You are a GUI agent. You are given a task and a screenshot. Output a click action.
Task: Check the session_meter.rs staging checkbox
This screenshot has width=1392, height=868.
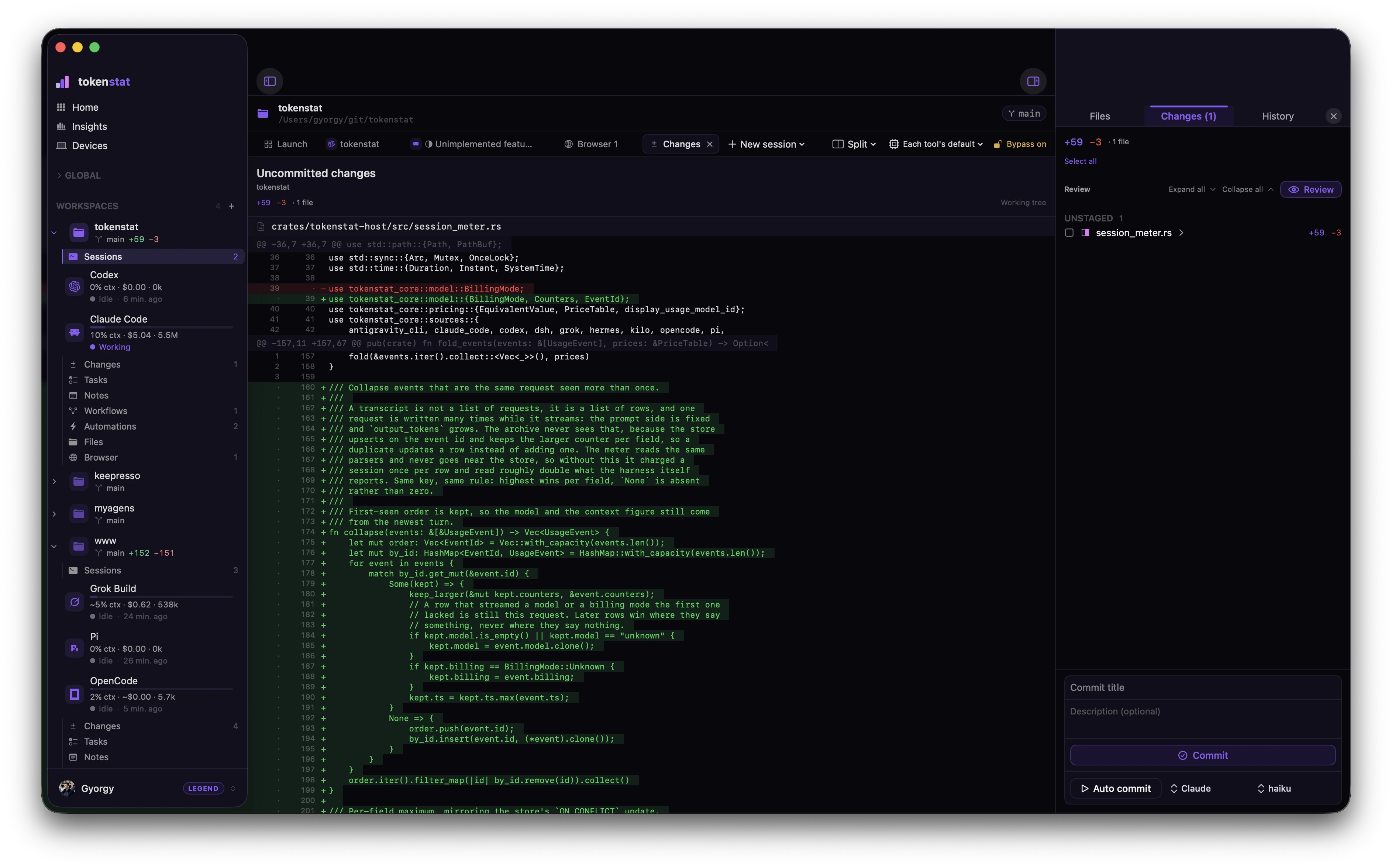[x=1069, y=232]
